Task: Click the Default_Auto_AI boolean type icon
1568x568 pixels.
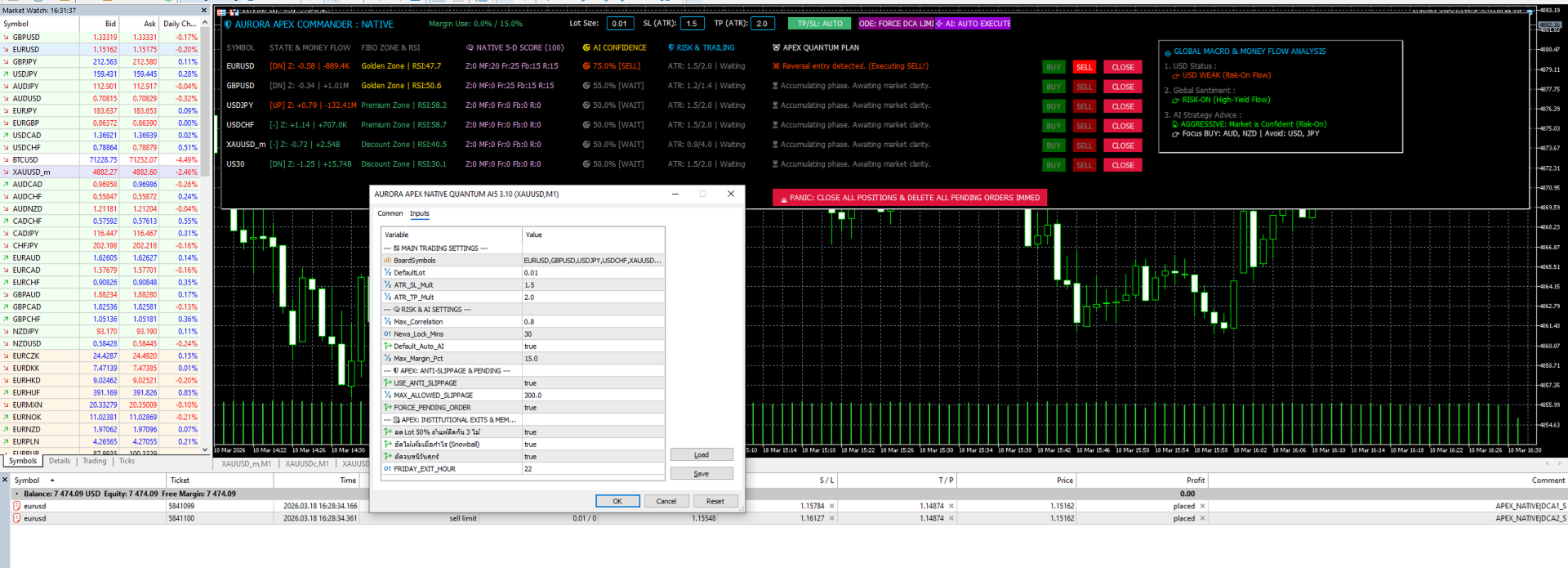Action: click(x=388, y=347)
